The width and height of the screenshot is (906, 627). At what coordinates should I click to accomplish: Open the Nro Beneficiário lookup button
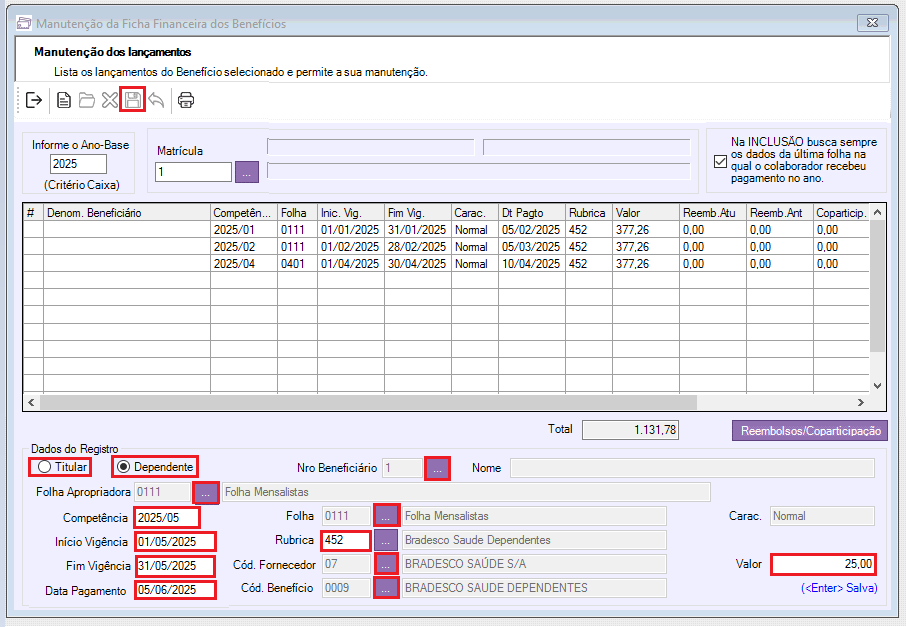[437, 468]
